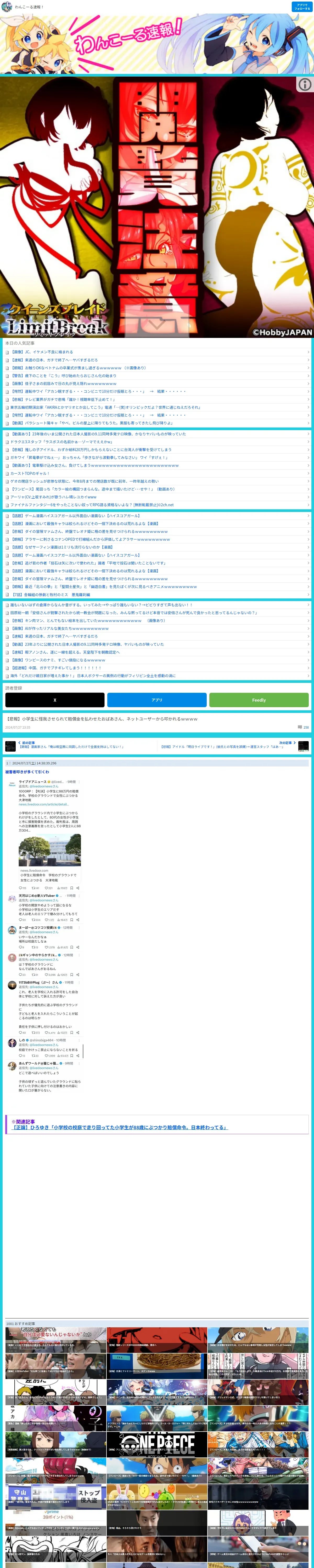Open the クイーンズブレイド LimitBreak ad image
This screenshot has width=314, height=1568.
157,207
